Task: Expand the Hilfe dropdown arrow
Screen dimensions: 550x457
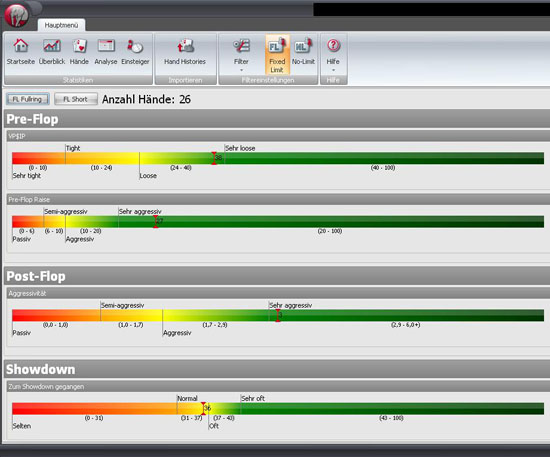Action: tap(333, 70)
